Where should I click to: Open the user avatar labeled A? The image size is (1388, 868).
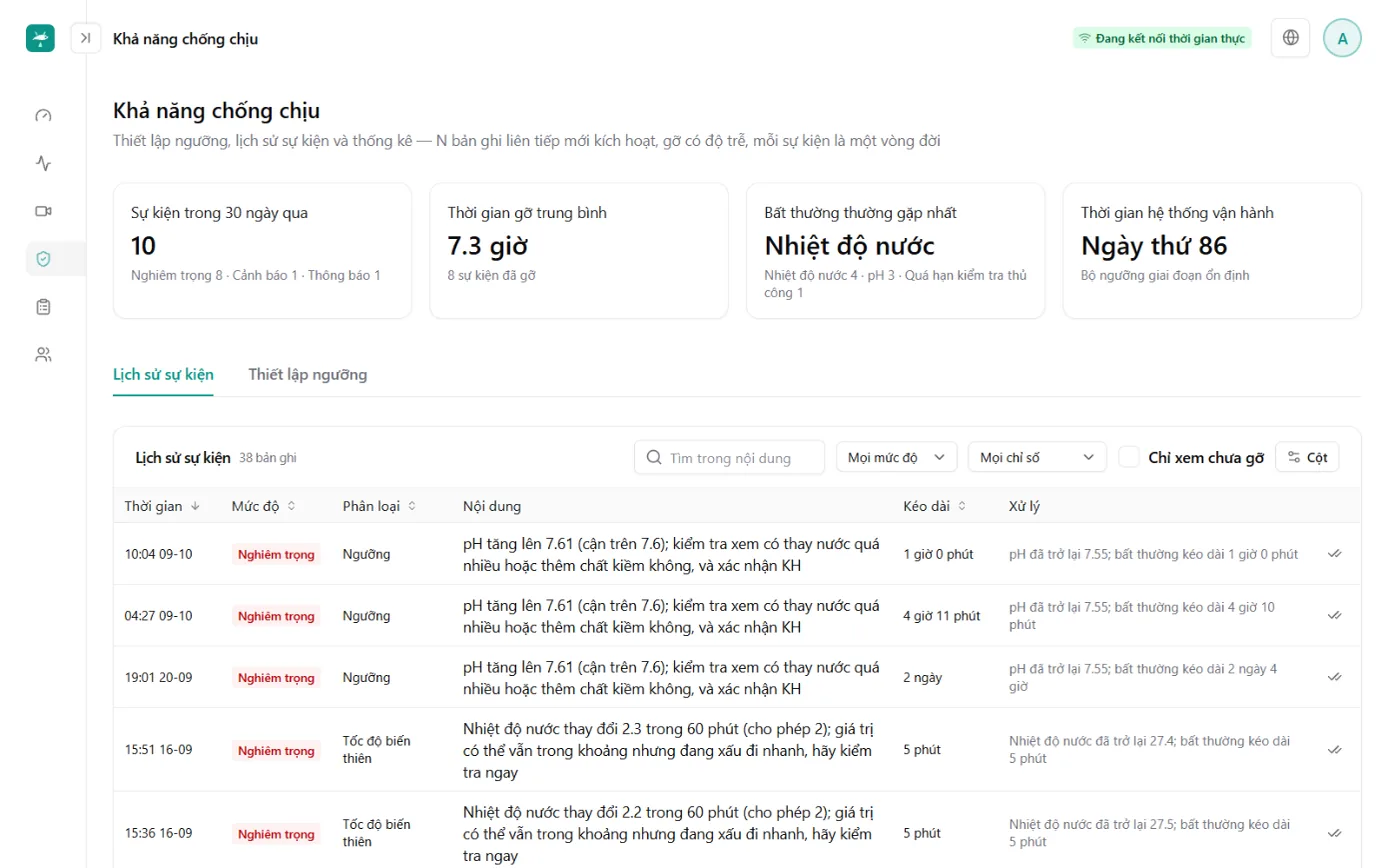click(x=1342, y=38)
